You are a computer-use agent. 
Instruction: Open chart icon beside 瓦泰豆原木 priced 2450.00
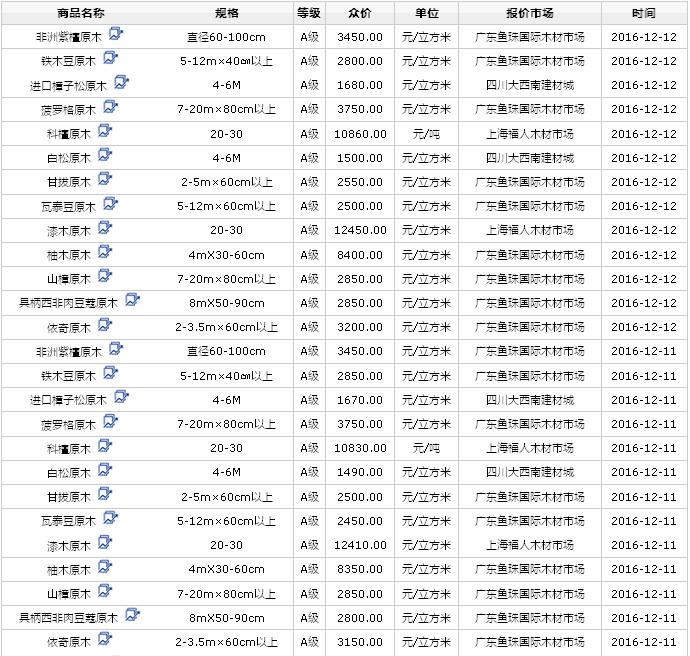[x=110, y=519]
